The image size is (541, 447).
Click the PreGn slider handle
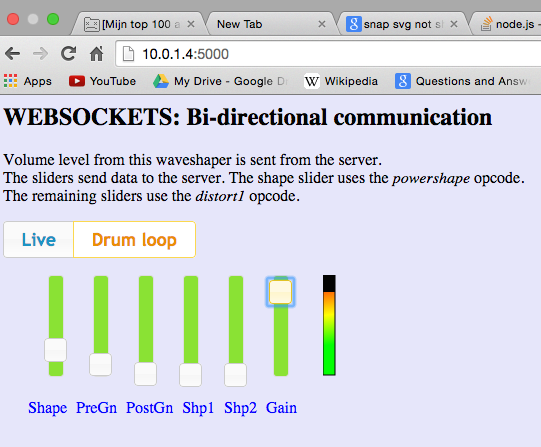[x=100, y=365]
